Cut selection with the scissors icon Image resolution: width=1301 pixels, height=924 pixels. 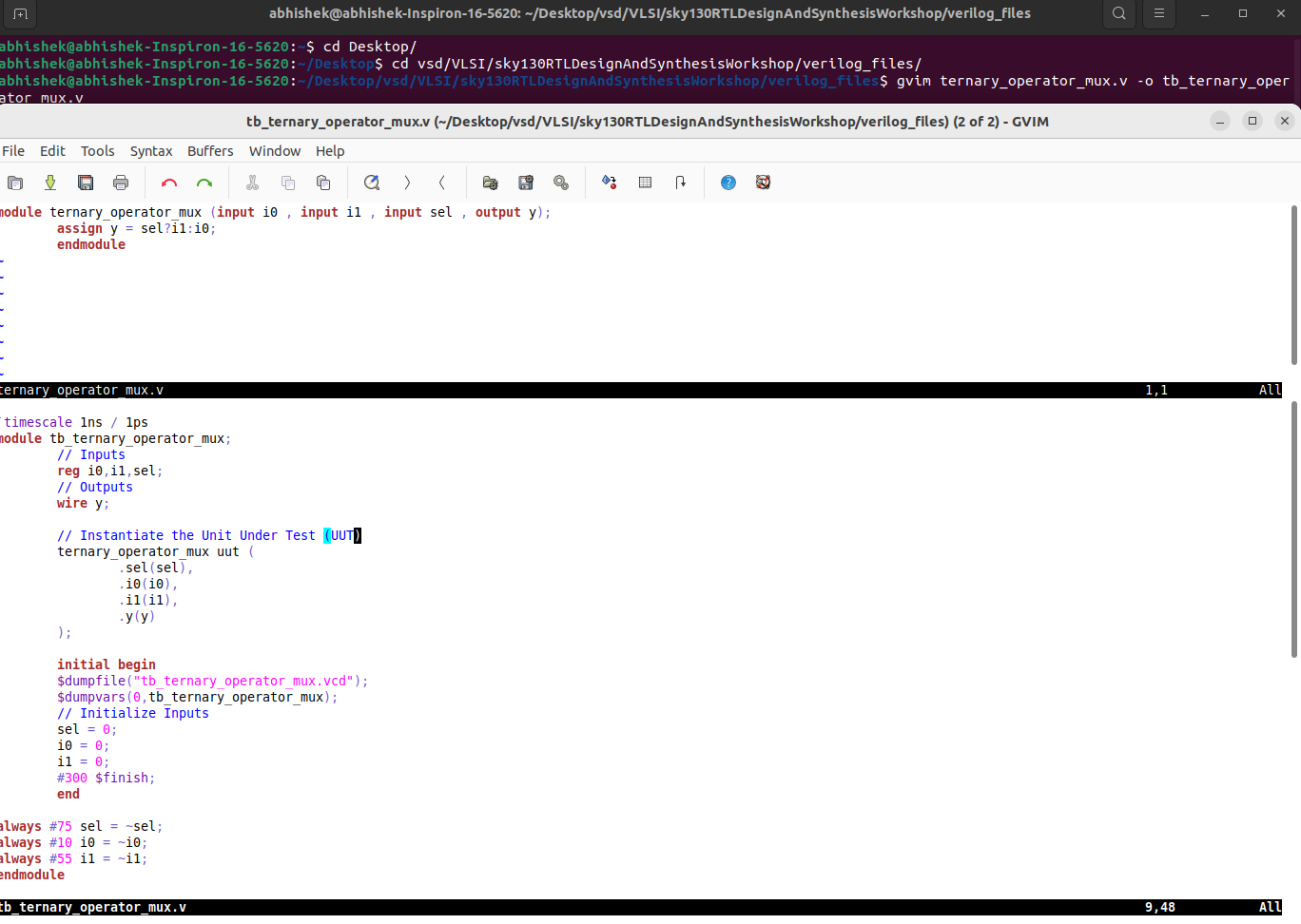252,182
